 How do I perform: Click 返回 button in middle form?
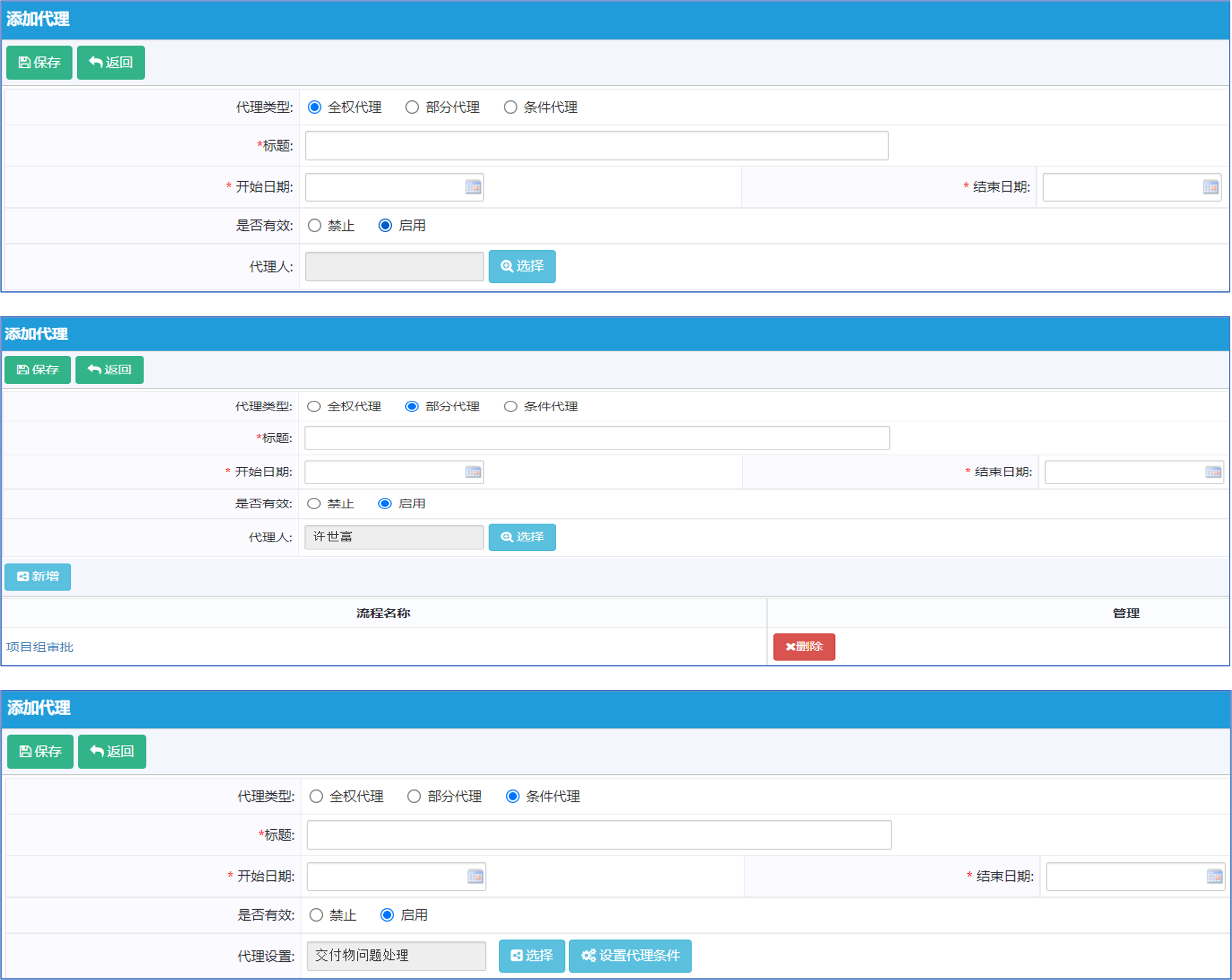(109, 370)
